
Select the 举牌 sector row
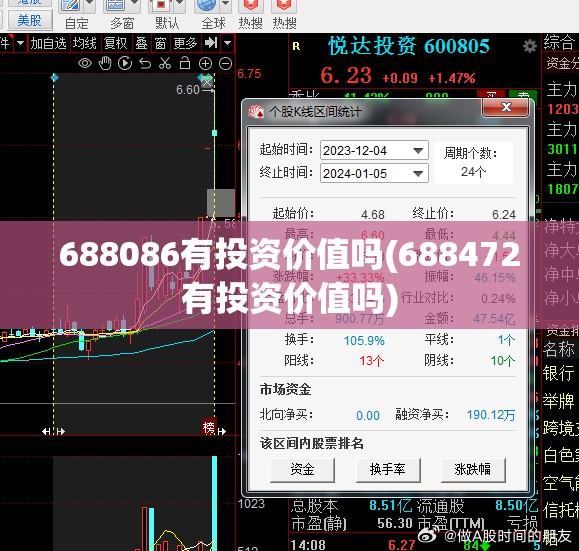559,401
